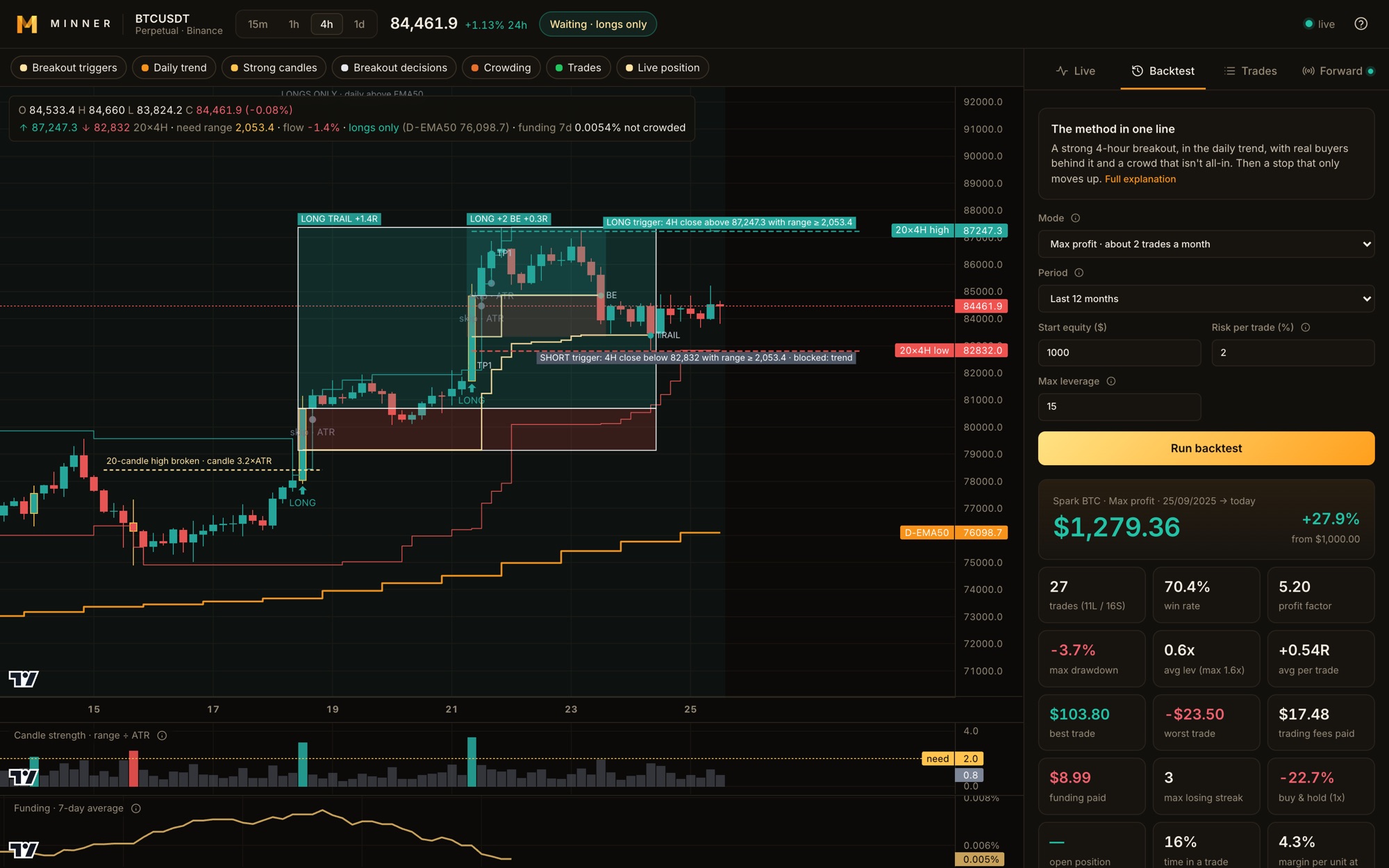The height and width of the screenshot is (868, 1389).
Task: Click the Risk per trade info icon
Action: pos(1306,327)
